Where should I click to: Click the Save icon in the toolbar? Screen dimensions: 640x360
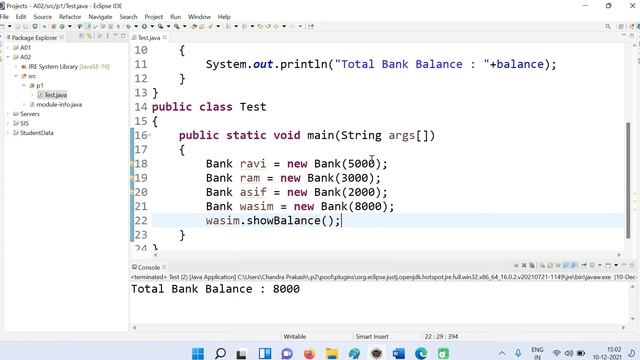point(18,27)
